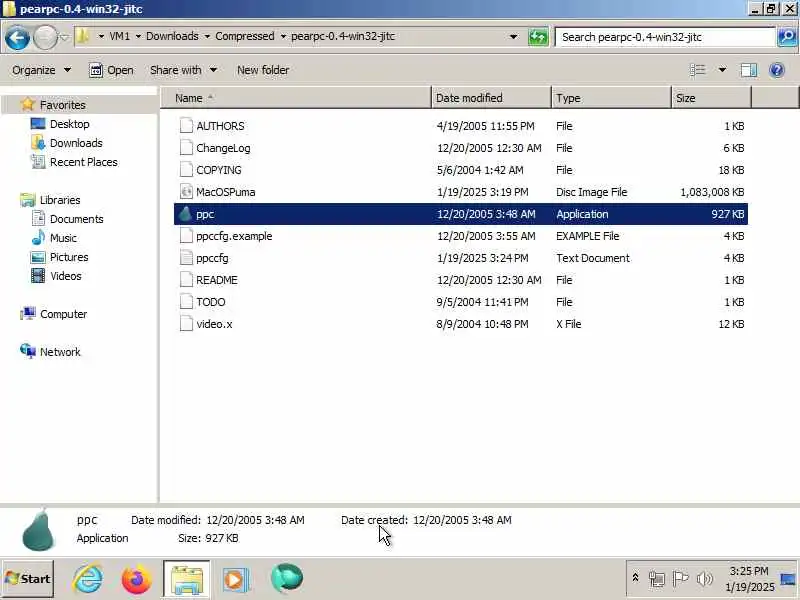Click the Open toolbar button

111,70
